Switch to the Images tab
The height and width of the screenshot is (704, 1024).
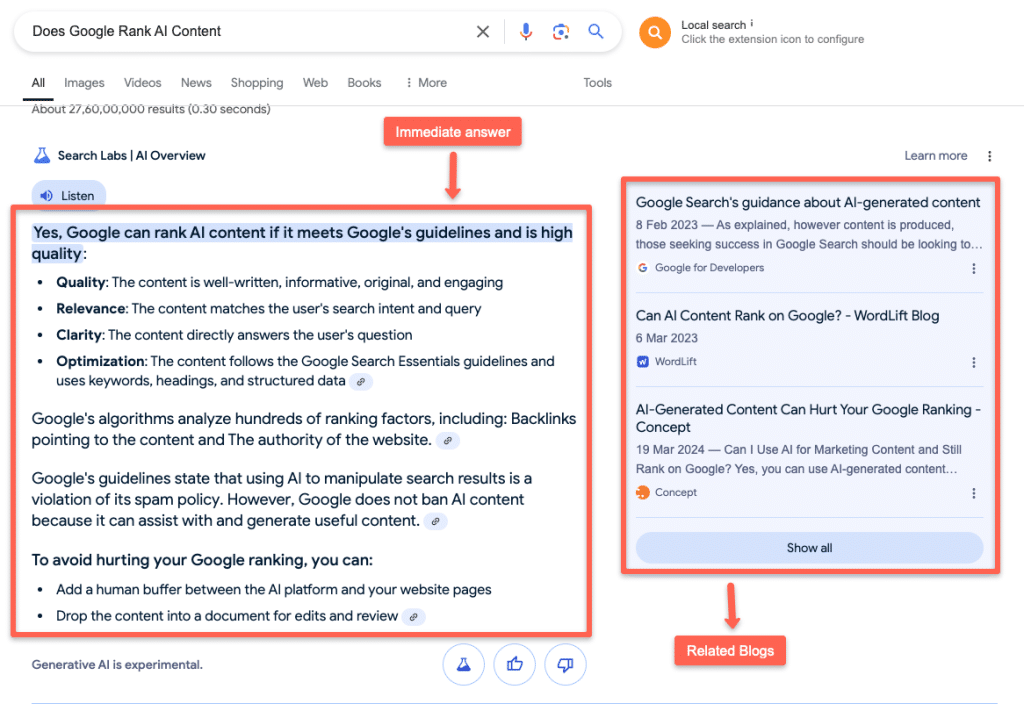point(84,83)
